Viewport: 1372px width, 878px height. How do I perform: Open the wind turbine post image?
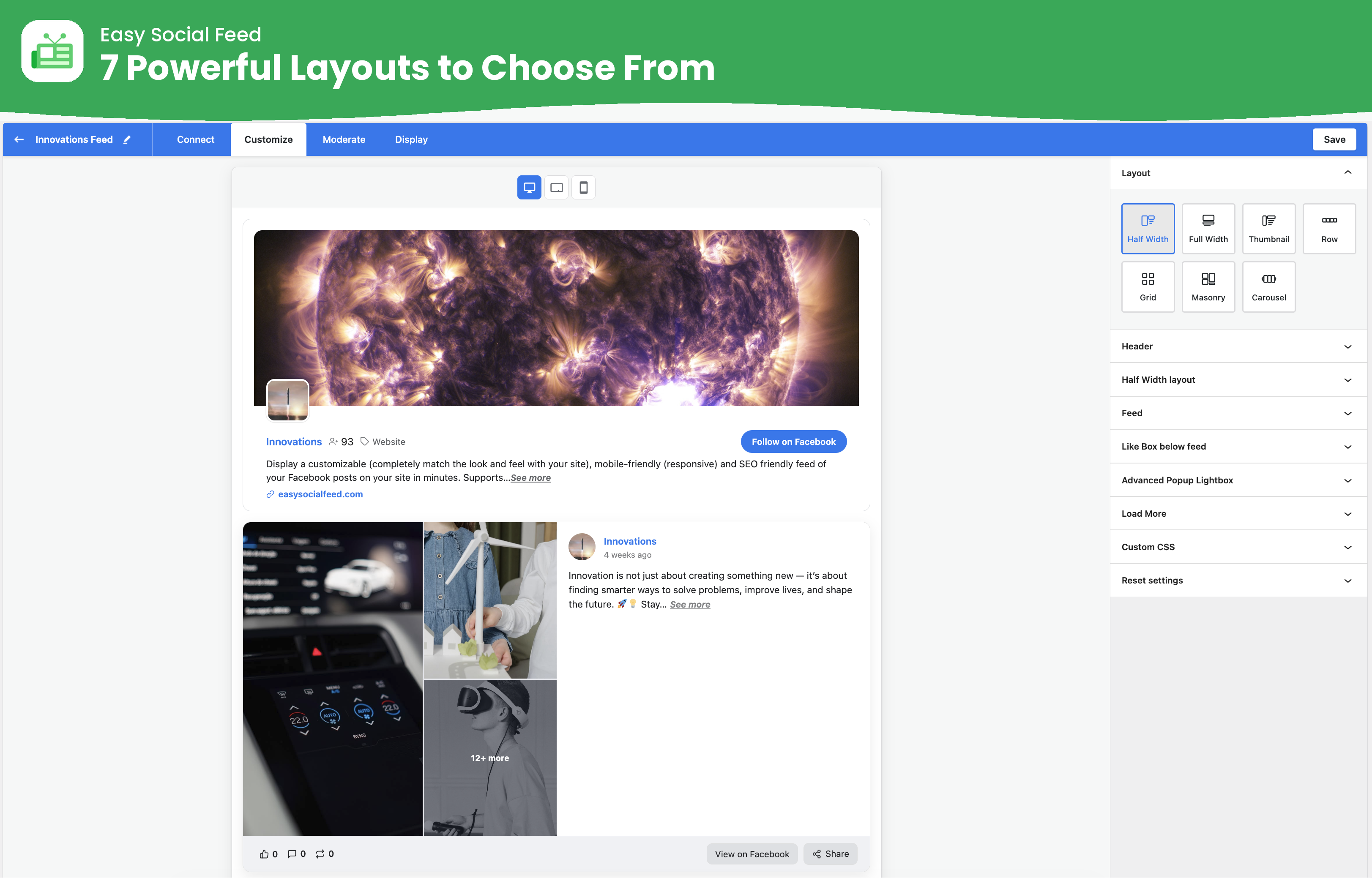click(490, 600)
